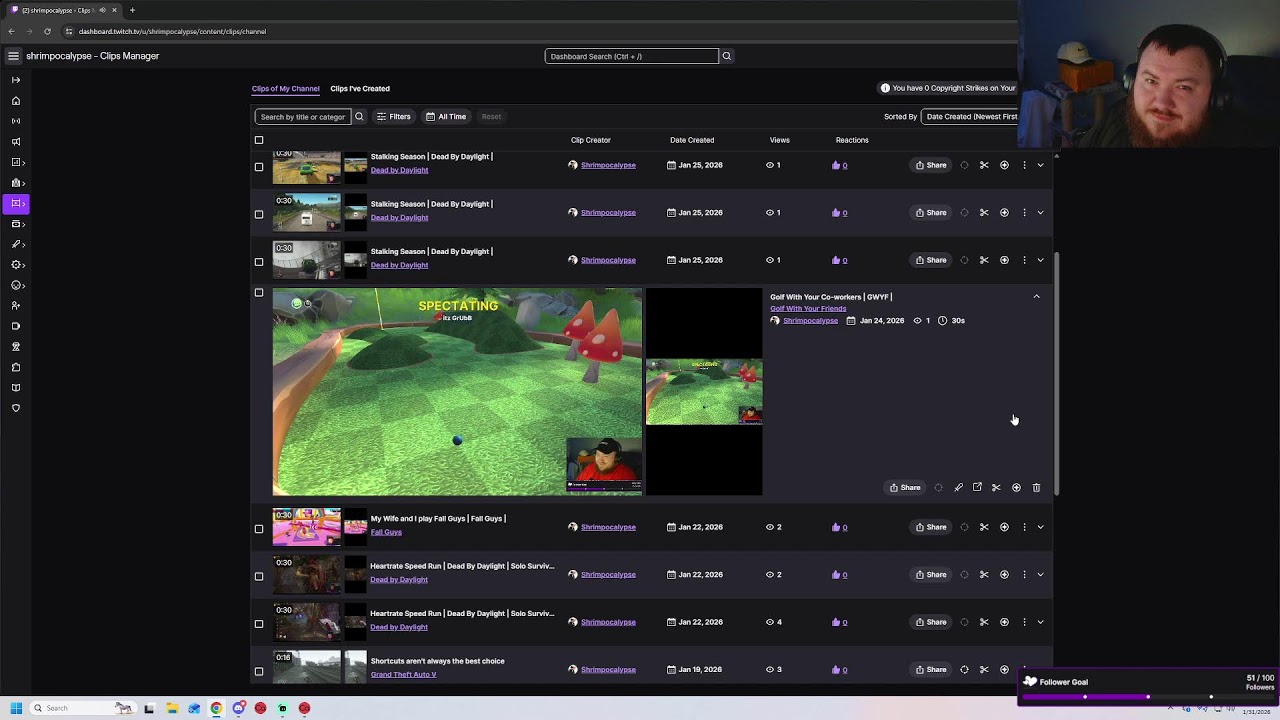
Task: Click Shrimpocalypse creator link in the Fall Guys row
Action: pos(608,527)
